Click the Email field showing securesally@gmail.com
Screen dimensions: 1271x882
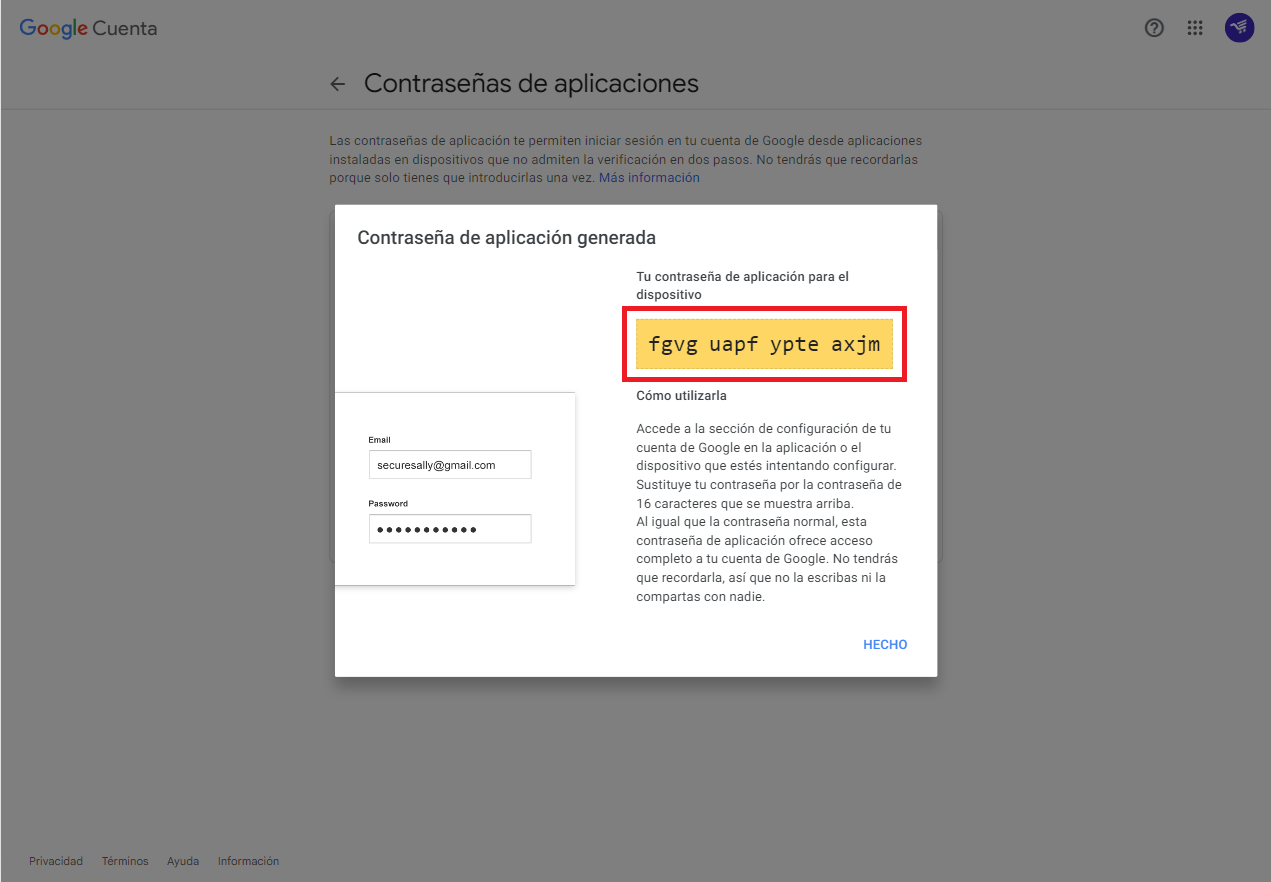tap(449, 465)
